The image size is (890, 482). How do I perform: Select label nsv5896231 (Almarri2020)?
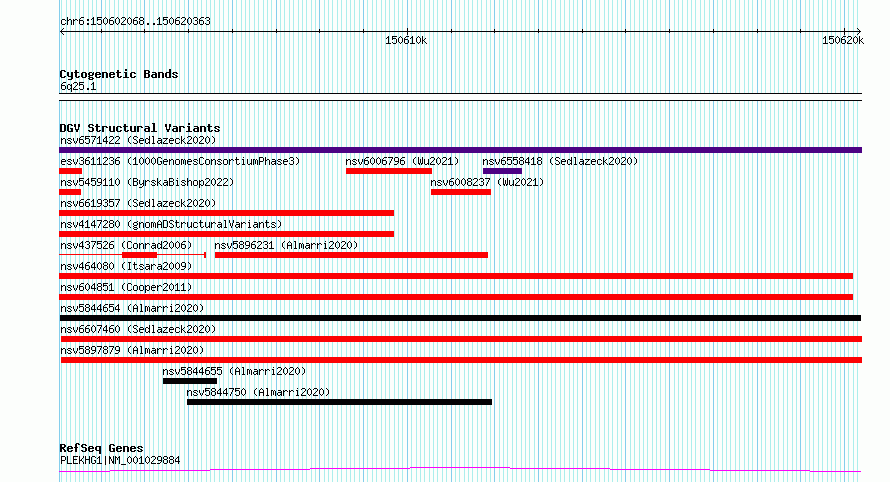[286, 245]
